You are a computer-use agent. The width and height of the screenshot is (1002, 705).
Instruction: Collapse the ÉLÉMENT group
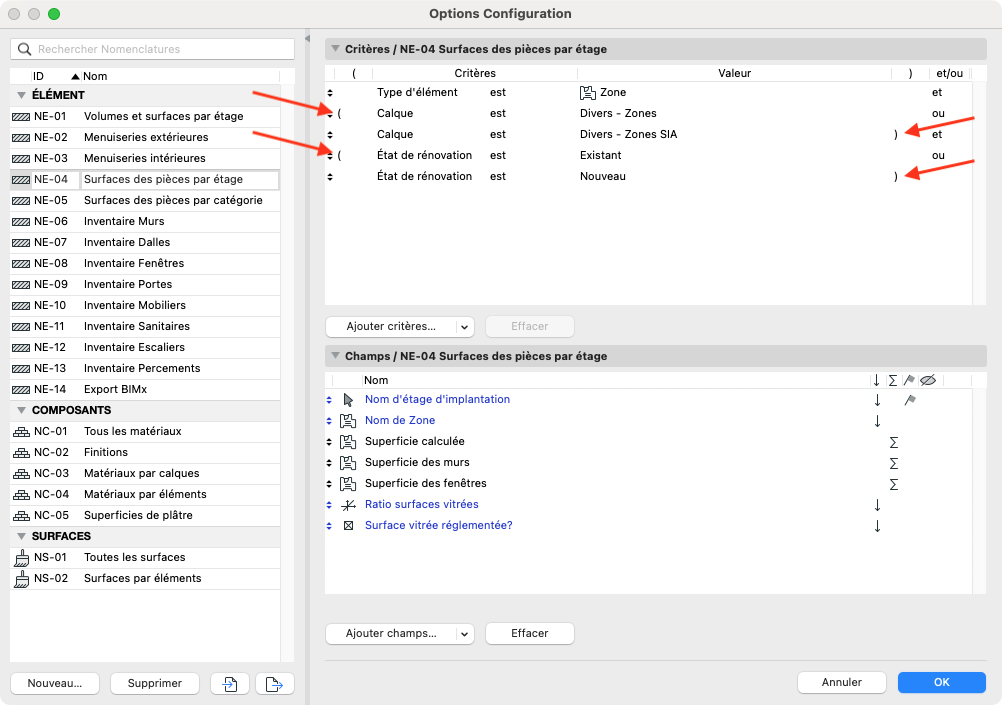(21, 95)
